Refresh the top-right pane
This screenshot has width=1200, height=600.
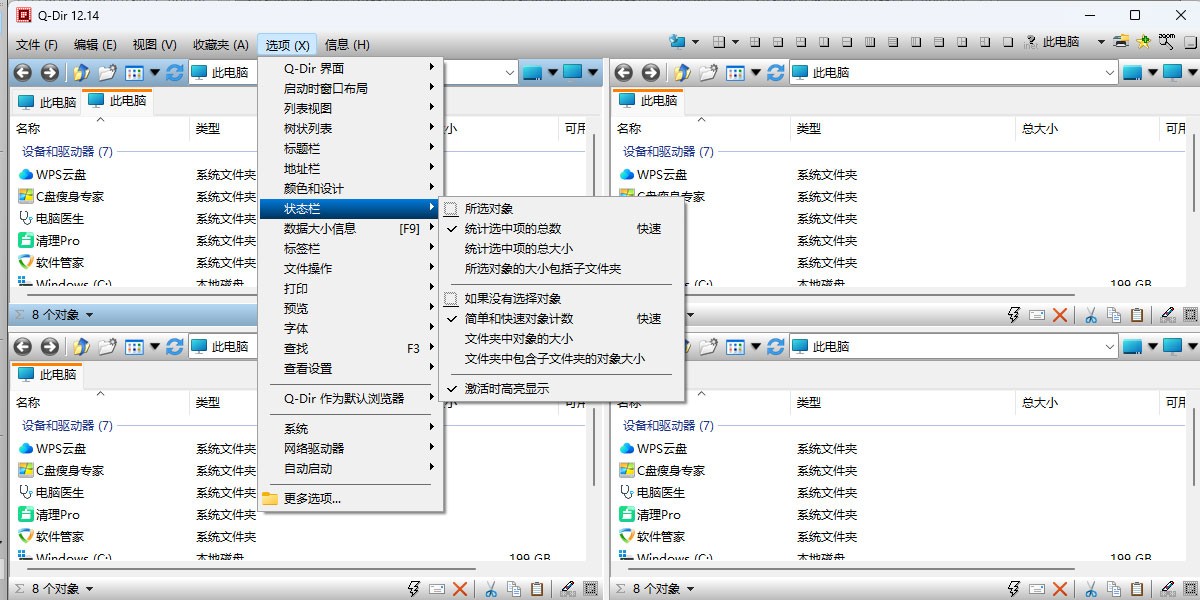click(775, 73)
